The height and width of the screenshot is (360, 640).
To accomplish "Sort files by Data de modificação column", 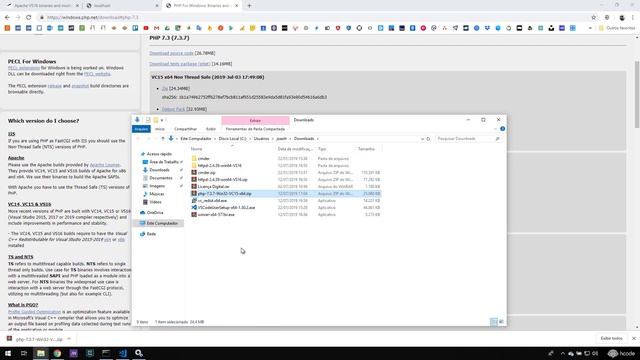I will point(295,149).
